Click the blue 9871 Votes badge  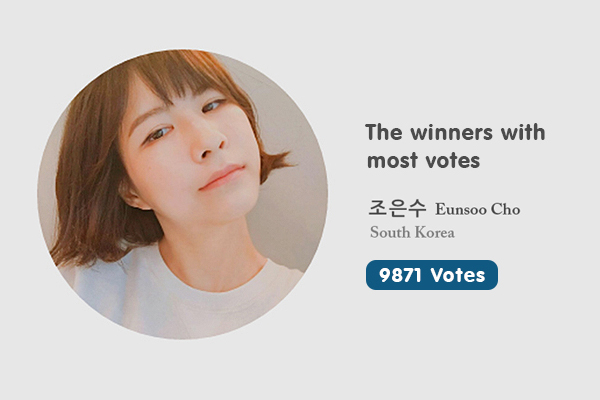coord(432,275)
